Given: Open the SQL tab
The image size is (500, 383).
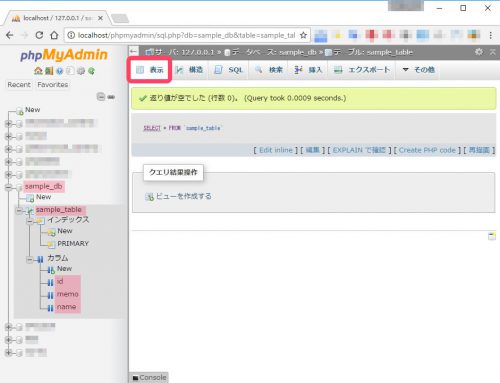Looking at the screenshot, I should tap(228, 70).
